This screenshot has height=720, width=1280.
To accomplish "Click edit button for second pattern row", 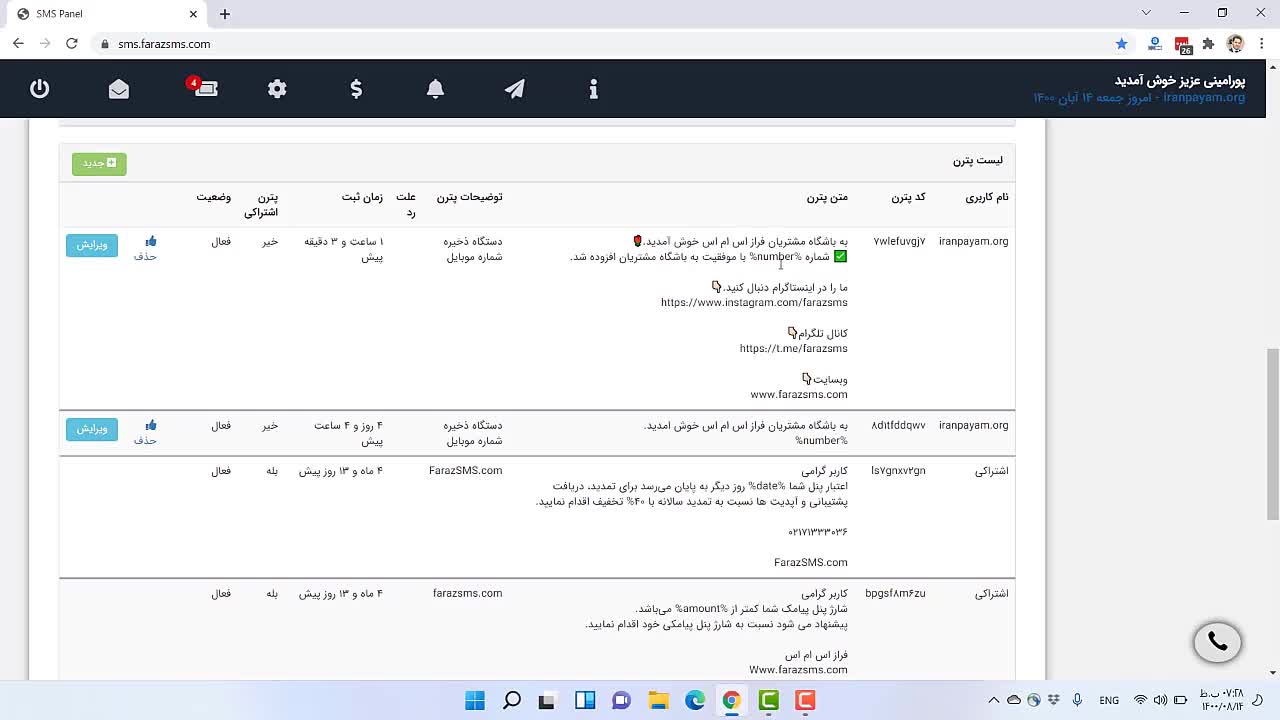I will [92, 429].
